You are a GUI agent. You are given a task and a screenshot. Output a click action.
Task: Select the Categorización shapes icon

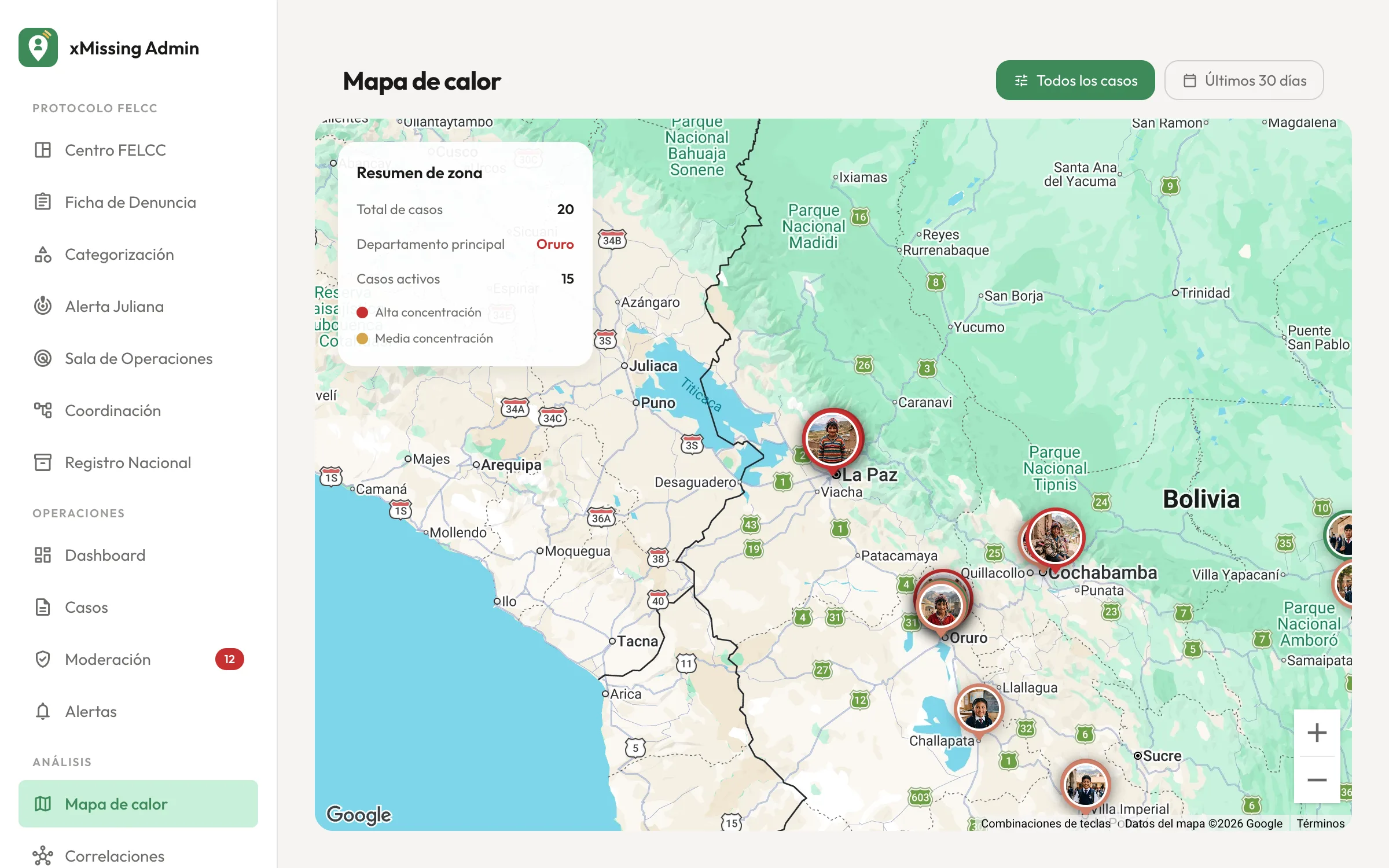pyautogui.click(x=43, y=254)
